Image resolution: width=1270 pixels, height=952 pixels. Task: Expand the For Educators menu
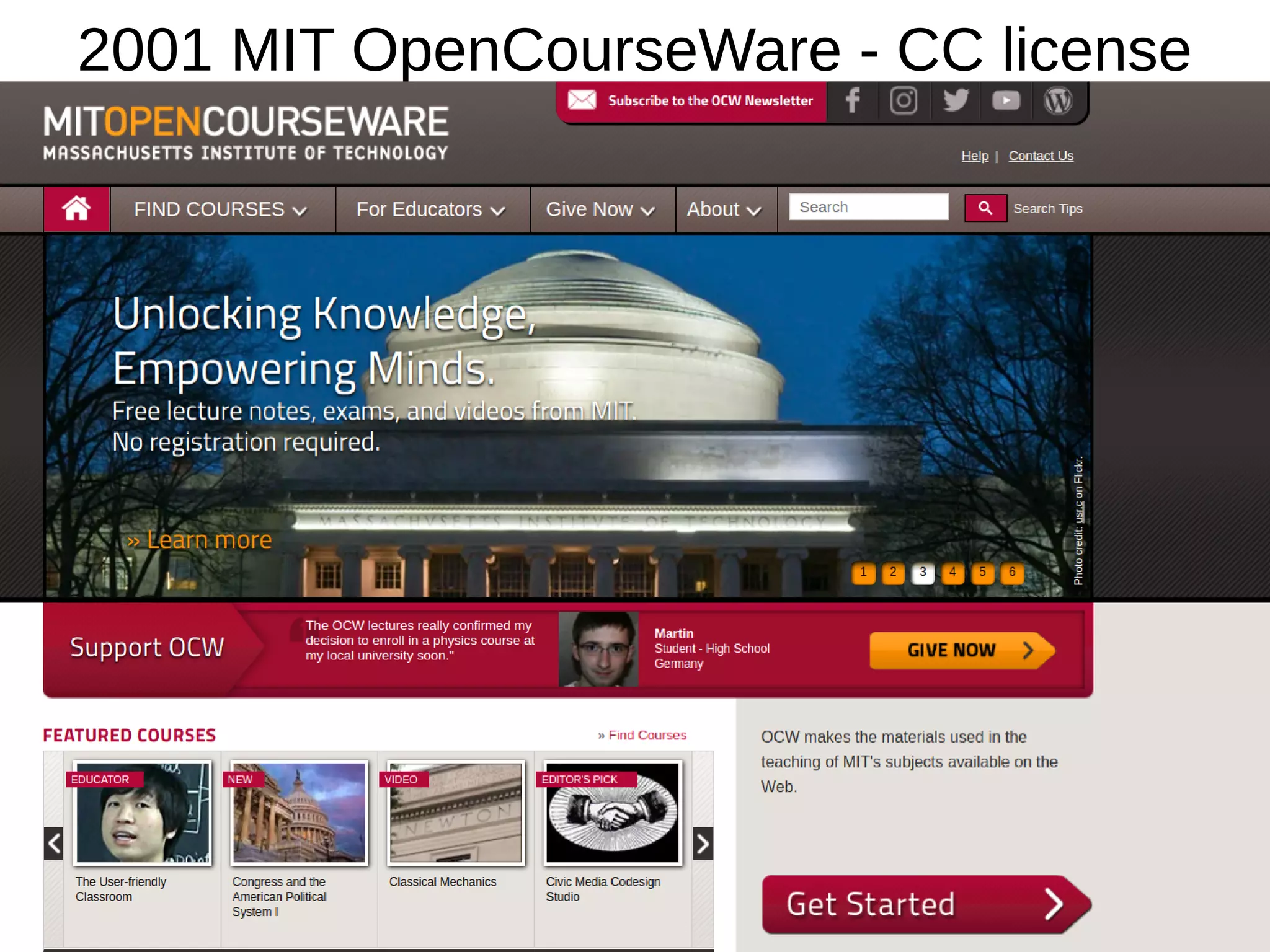[x=430, y=209]
